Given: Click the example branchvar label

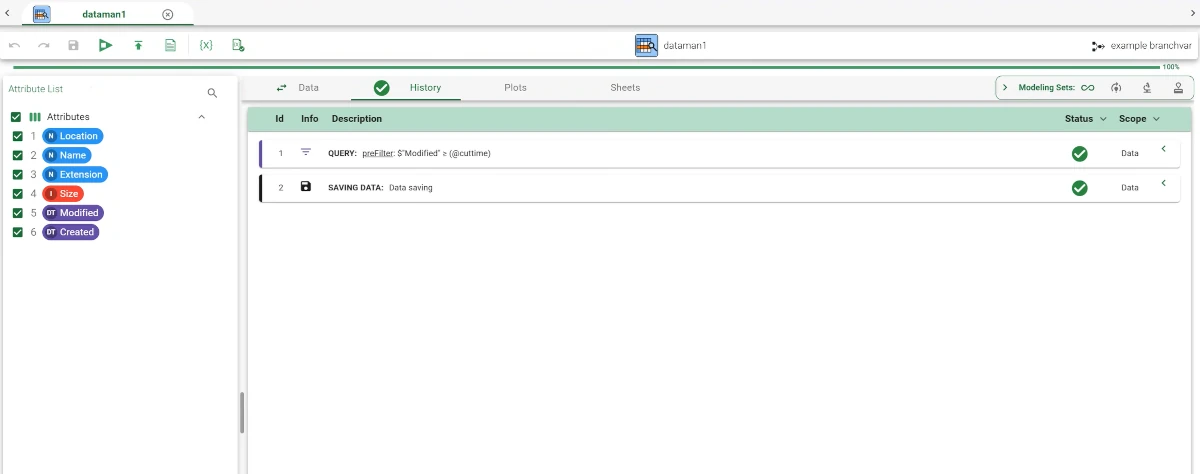Looking at the screenshot, I should coord(1151,46).
